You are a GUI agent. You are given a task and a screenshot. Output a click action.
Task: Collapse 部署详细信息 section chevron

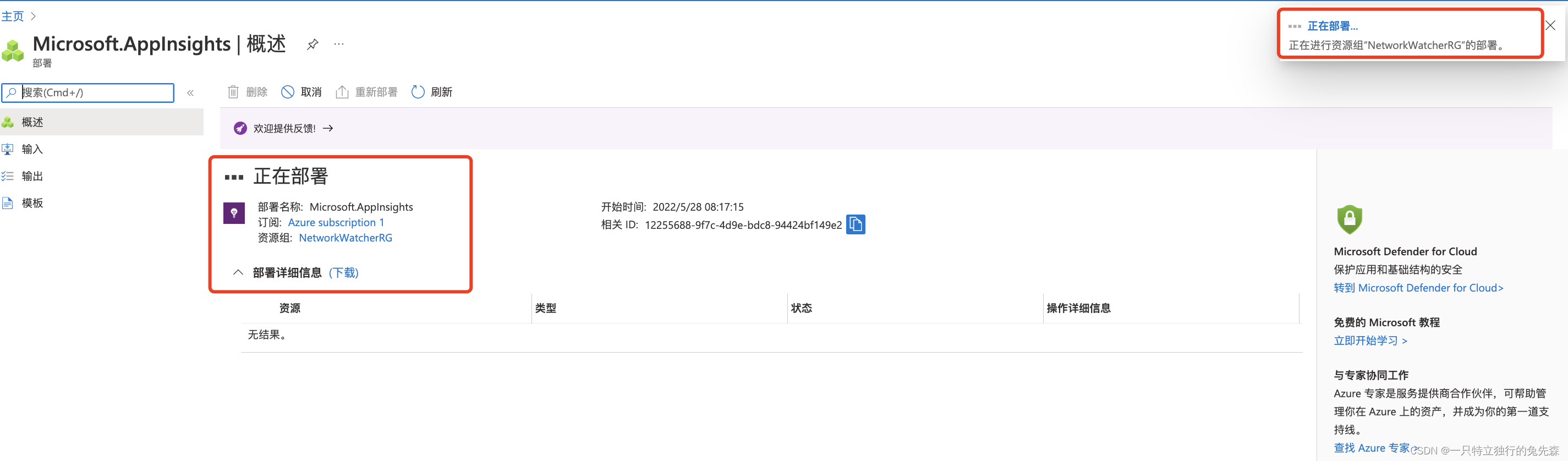tap(238, 272)
